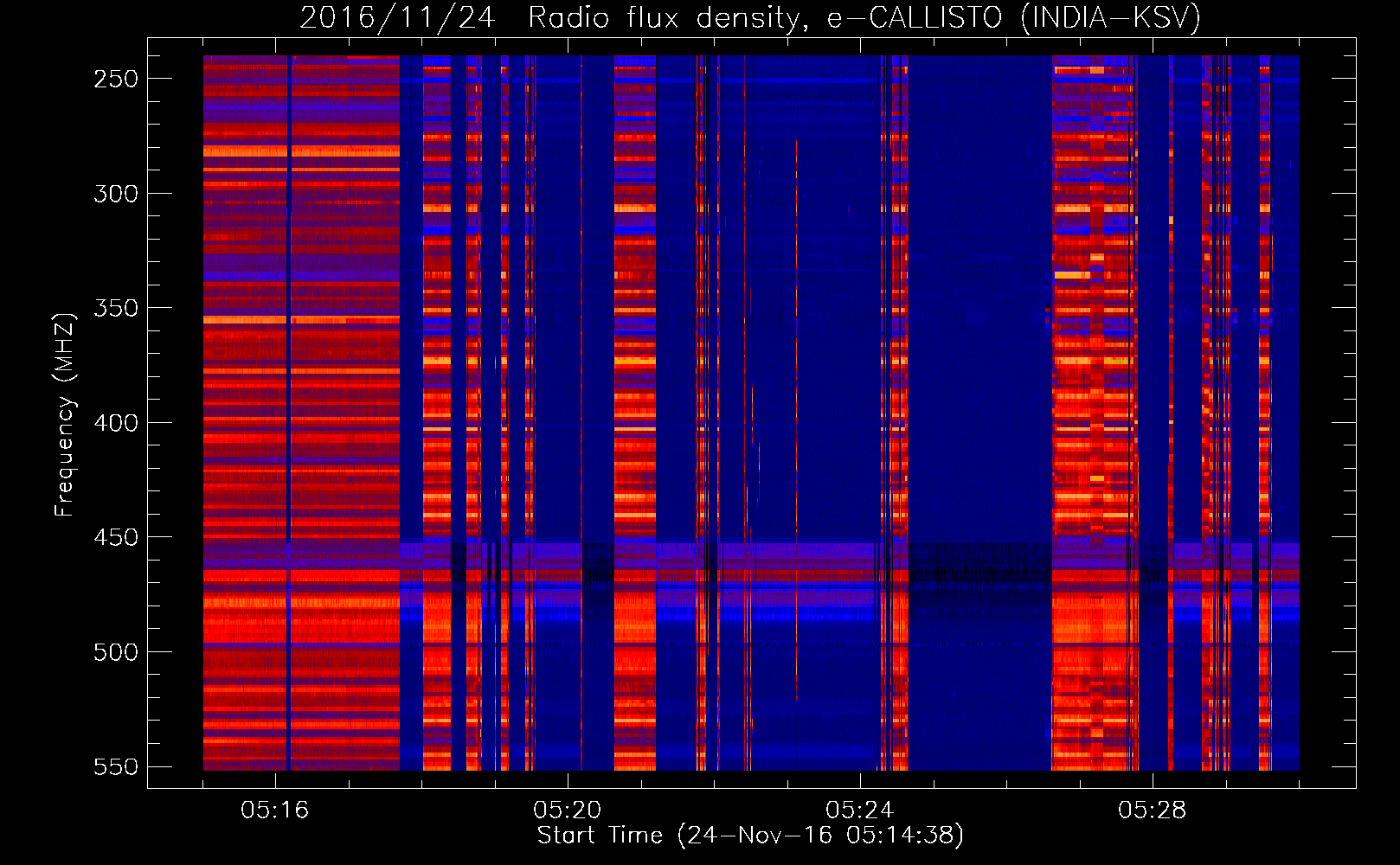
Task: Click the 'Frequency (MHZ)' axis label
Action: 64,414
